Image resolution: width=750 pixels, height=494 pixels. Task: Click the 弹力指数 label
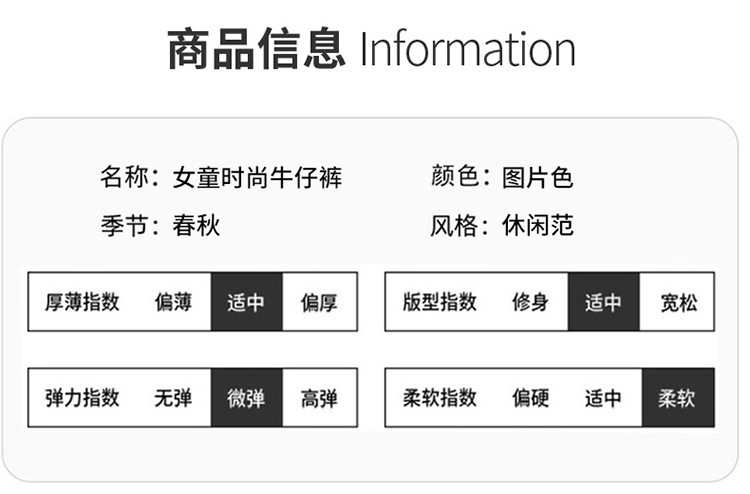coord(83,398)
